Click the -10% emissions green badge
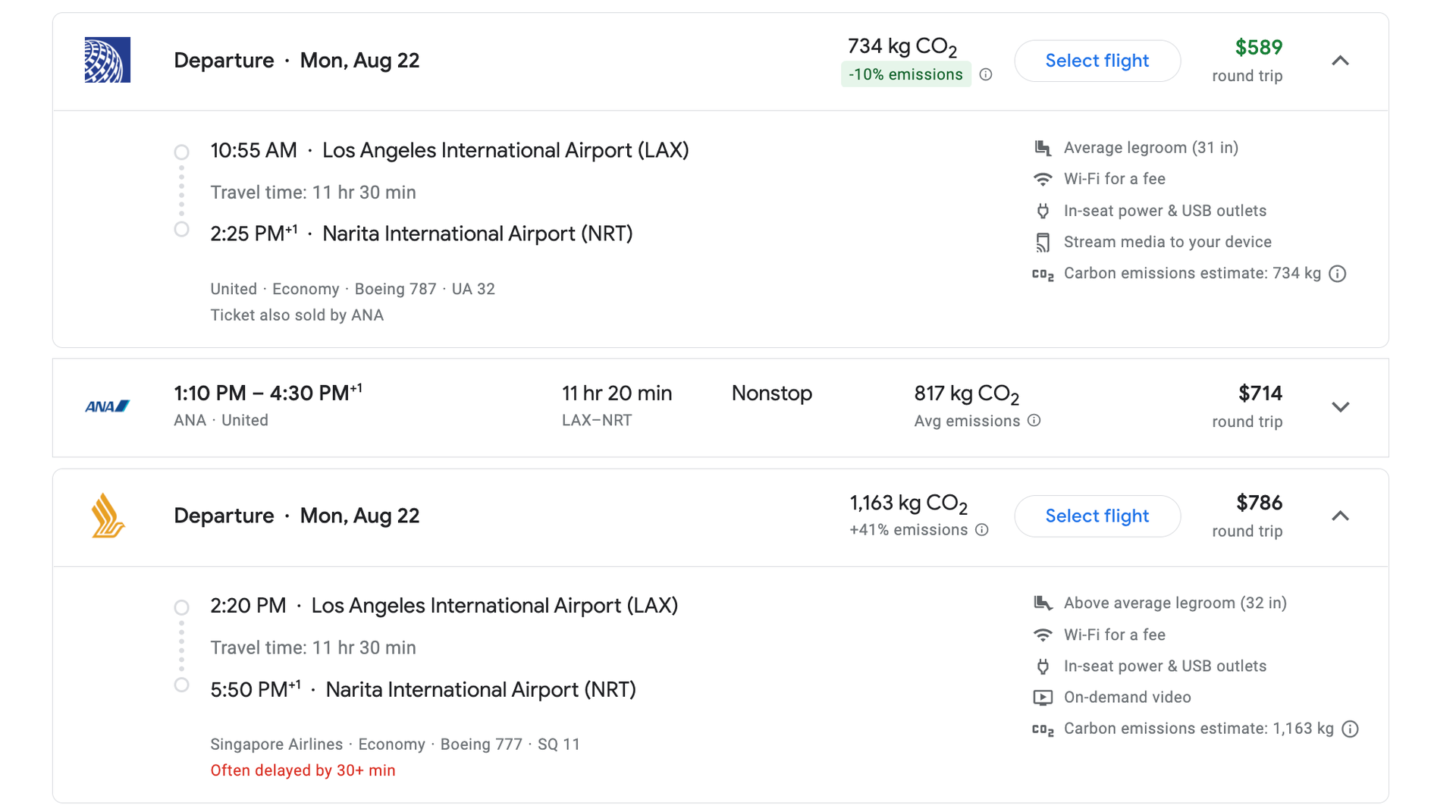1456x812 pixels. [x=905, y=74]
